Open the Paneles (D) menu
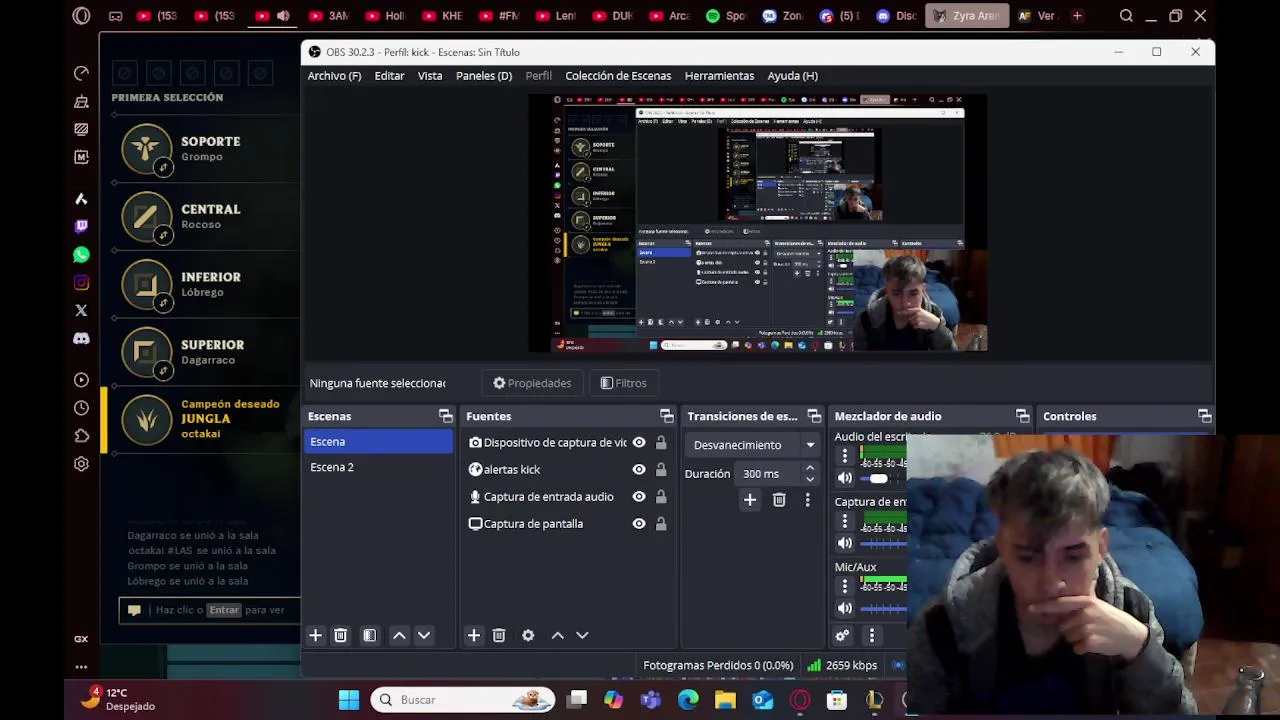This screenshot has height=720, width=1280. (484, 76)
